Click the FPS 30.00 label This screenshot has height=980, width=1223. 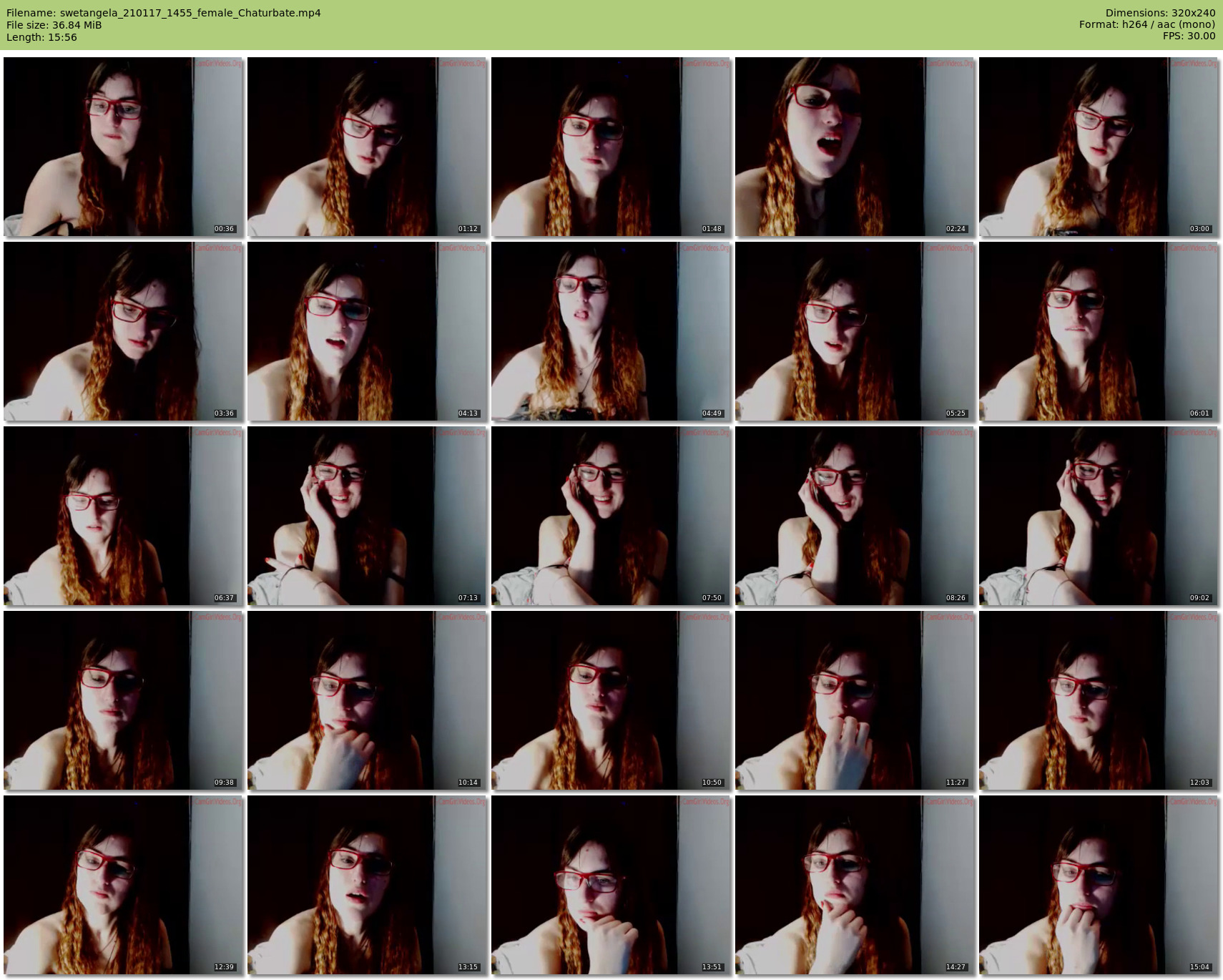point(1189,36)
